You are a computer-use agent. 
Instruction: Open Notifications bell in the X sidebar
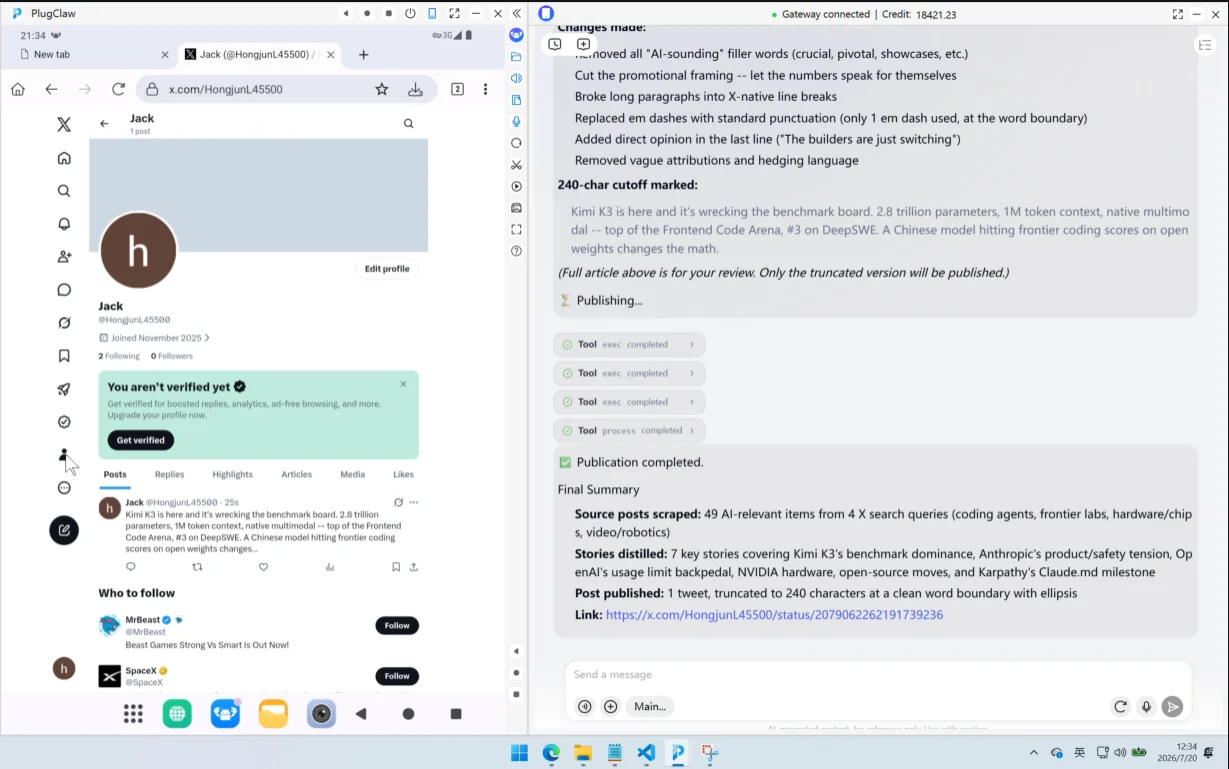tap(64, 224)
